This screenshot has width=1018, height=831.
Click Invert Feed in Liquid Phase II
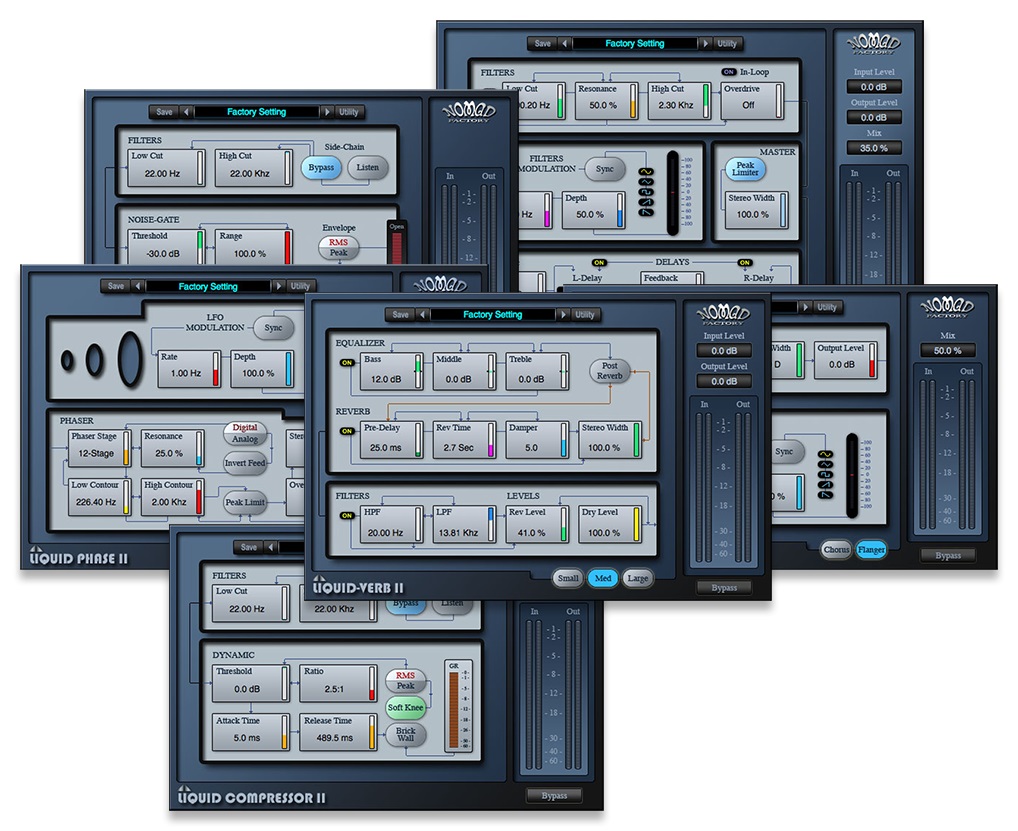click(245, 464)
